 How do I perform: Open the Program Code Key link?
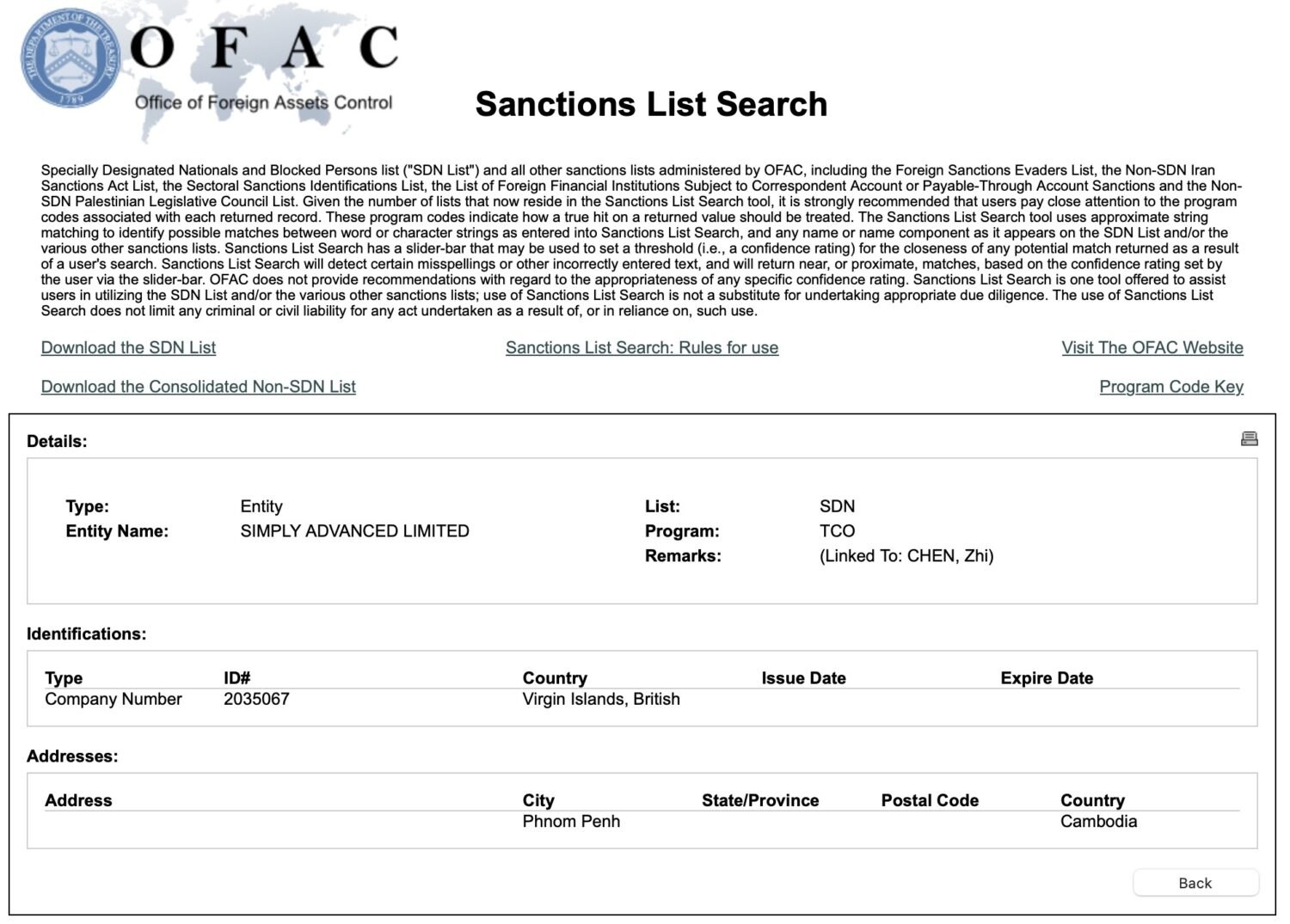[1170, 387]
